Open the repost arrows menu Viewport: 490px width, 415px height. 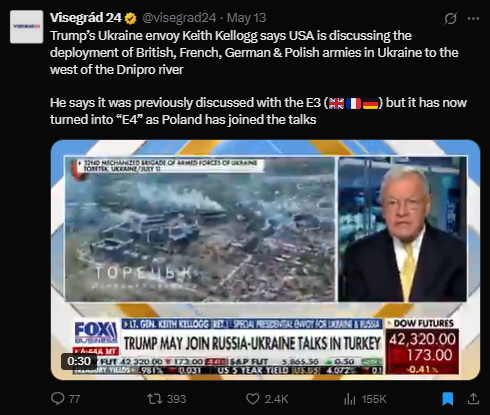[x=155, y=399]
